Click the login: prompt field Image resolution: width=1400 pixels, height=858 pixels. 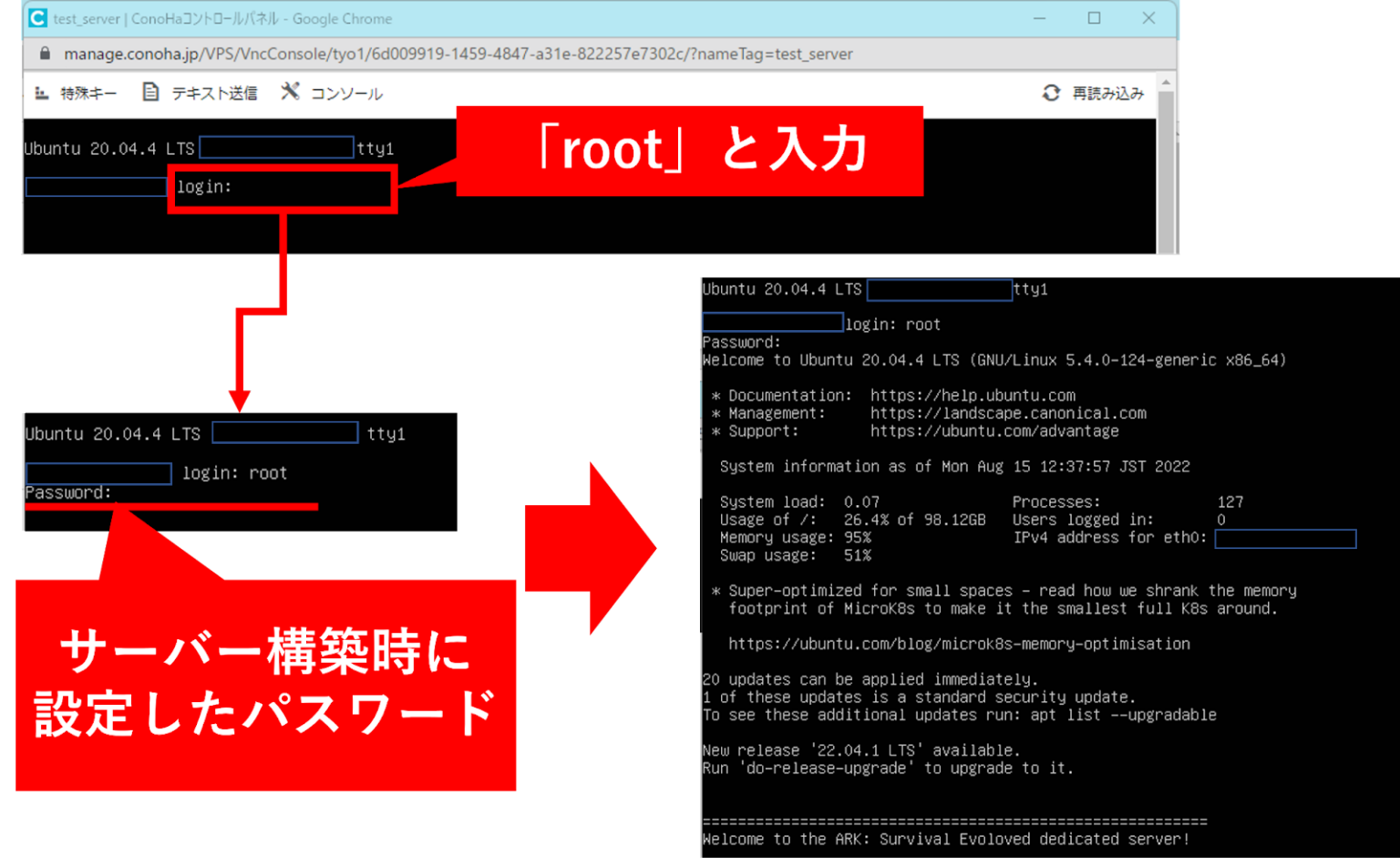(204, 187)
